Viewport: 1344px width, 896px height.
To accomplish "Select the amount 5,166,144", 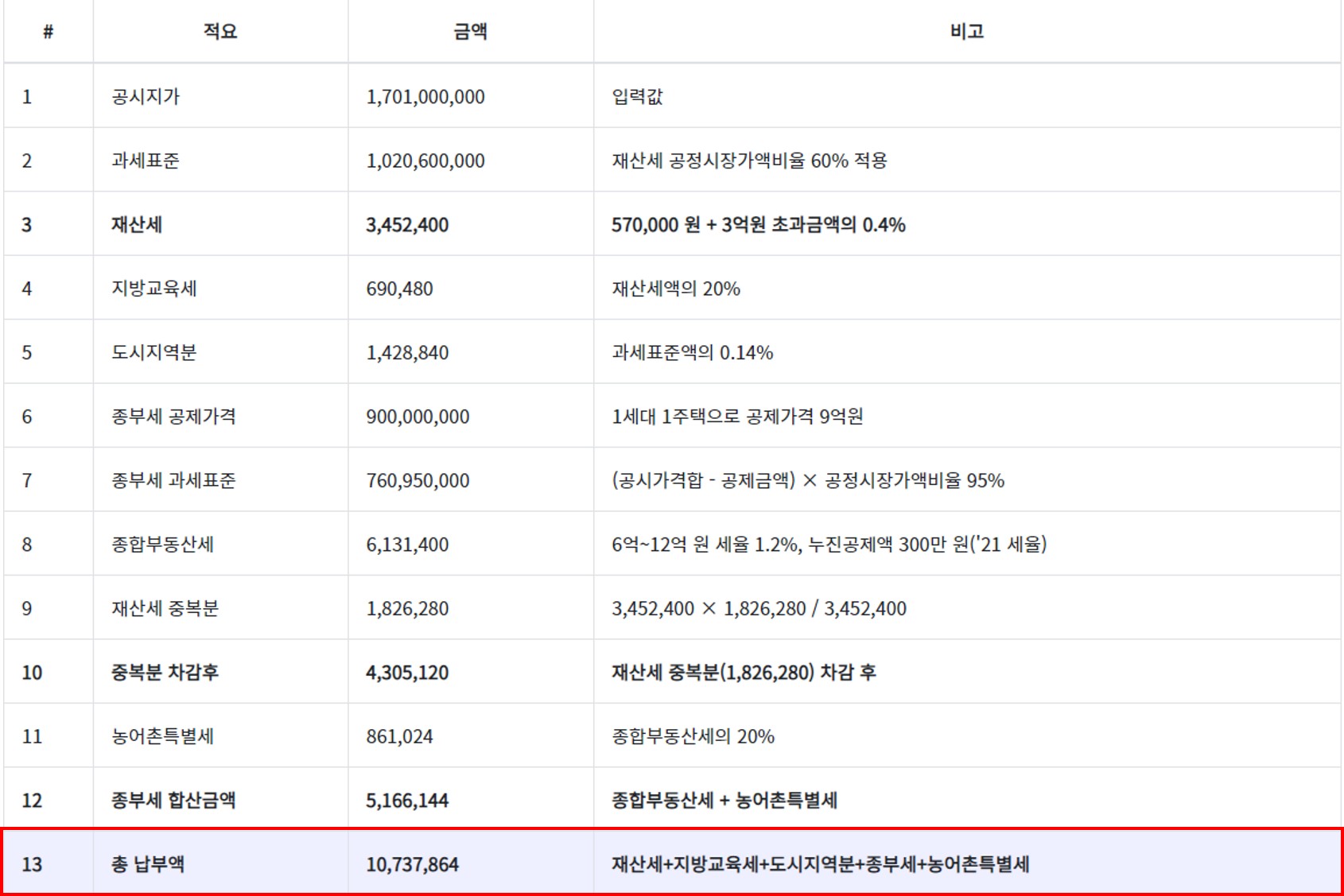I will point(407,801).
